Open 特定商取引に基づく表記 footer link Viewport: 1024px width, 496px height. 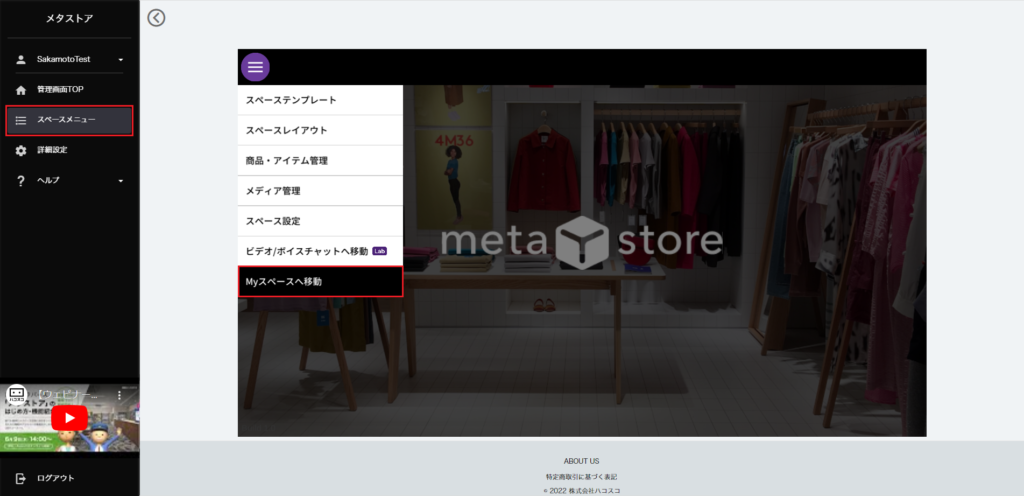point(581,477)
